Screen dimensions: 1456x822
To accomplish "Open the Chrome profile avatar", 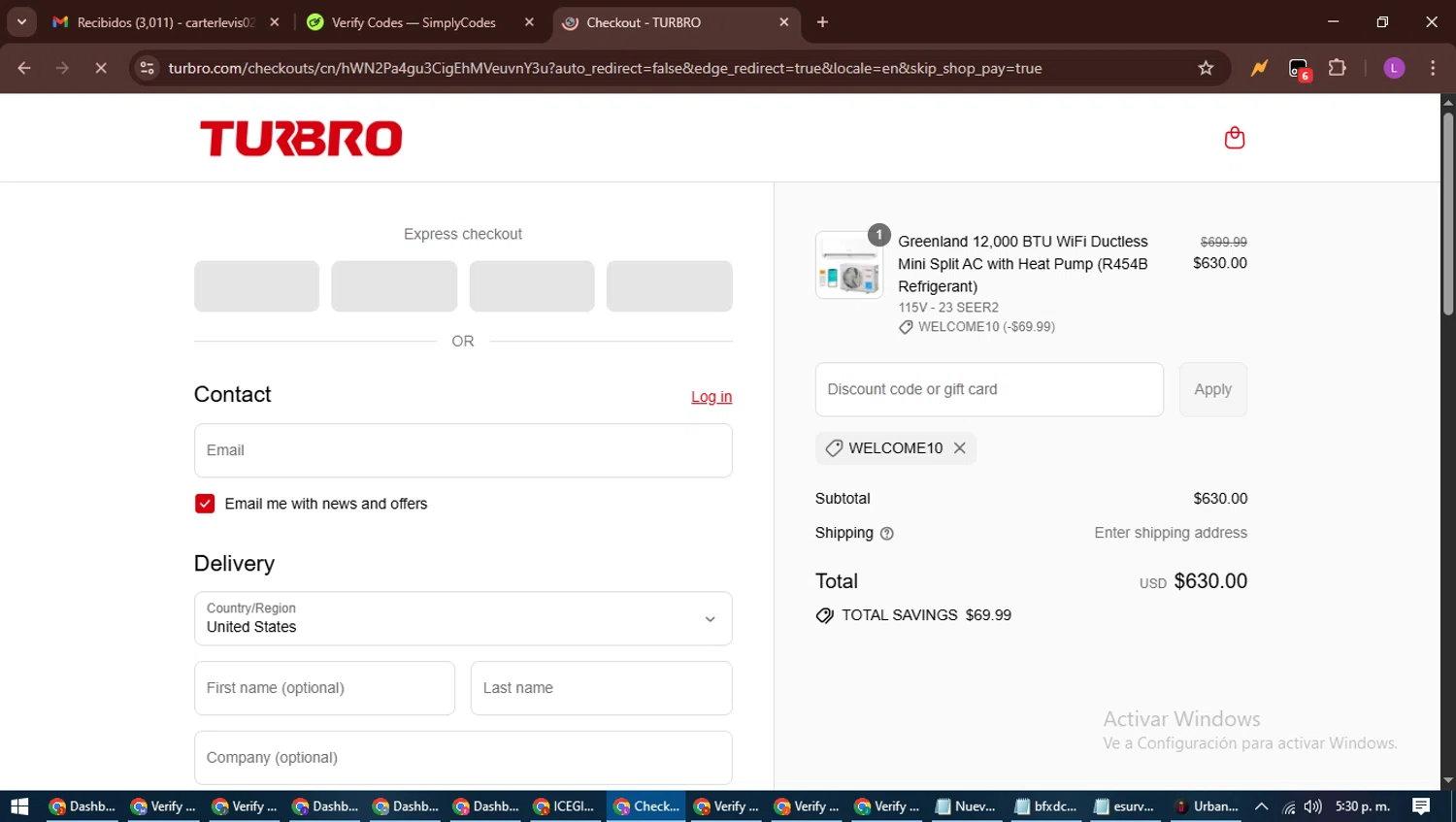I will (x=1394, y=68).
